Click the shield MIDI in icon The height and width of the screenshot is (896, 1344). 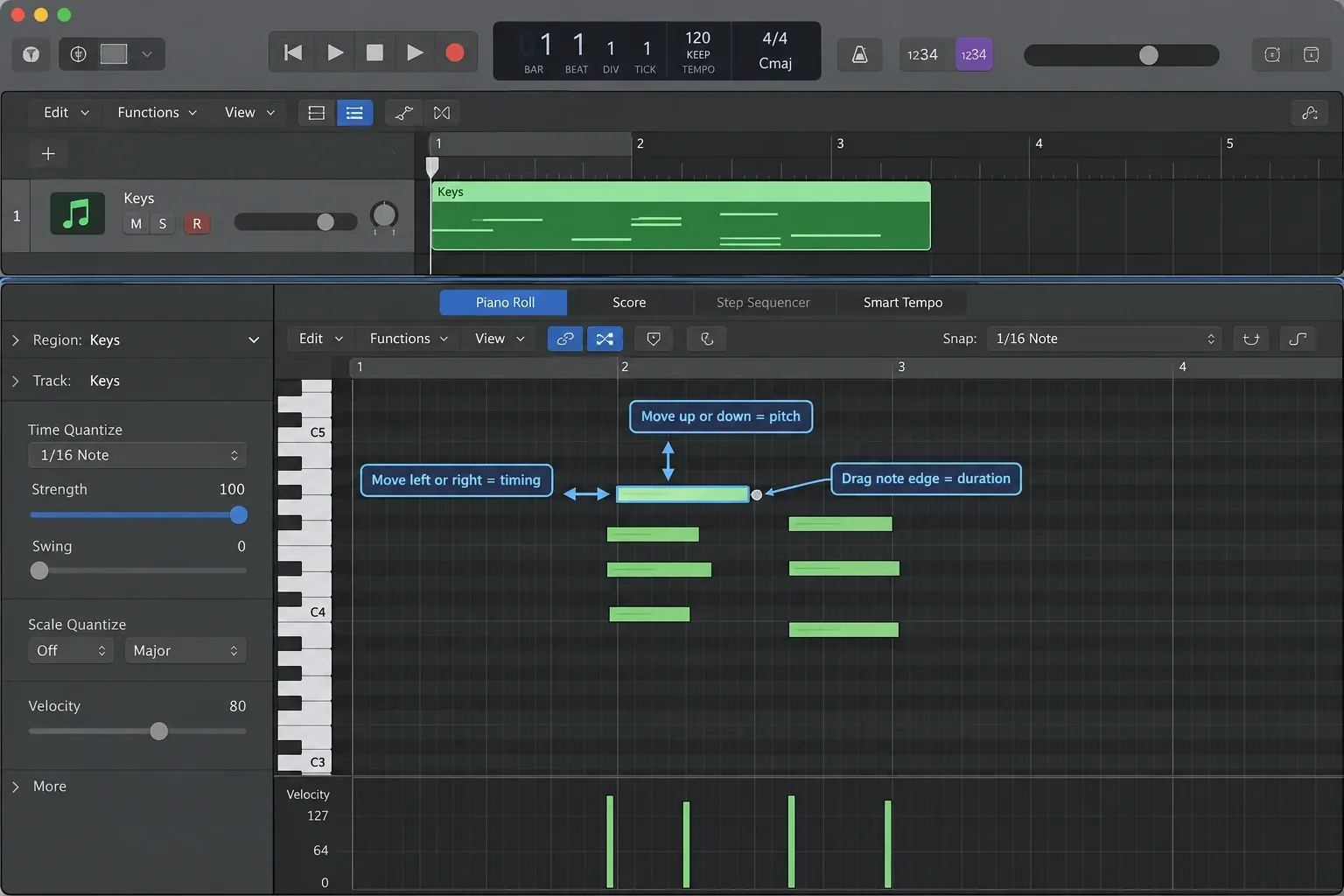[x=654, y=339]
